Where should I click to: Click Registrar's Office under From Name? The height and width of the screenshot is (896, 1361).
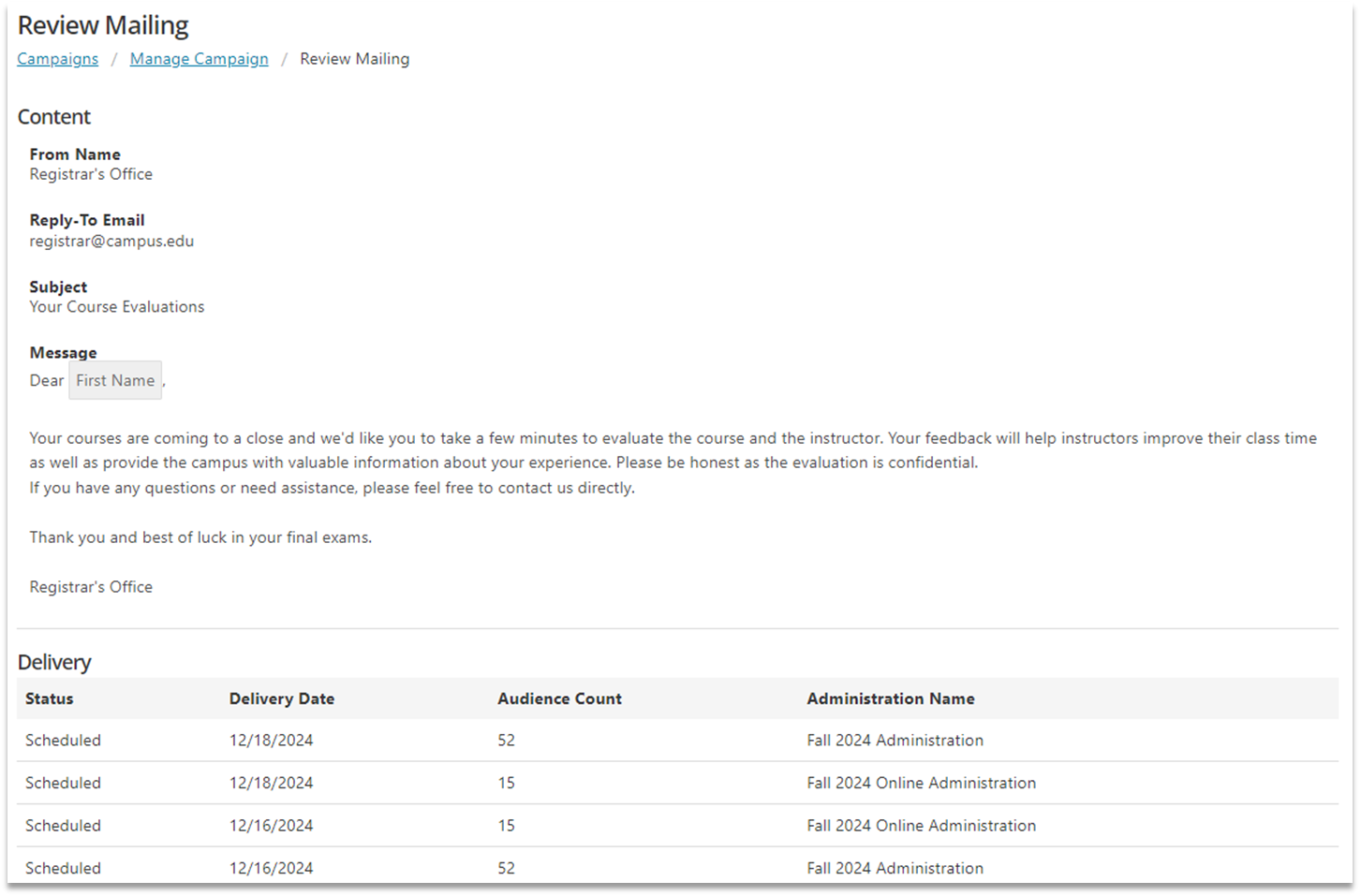click(x=91, y=174)
